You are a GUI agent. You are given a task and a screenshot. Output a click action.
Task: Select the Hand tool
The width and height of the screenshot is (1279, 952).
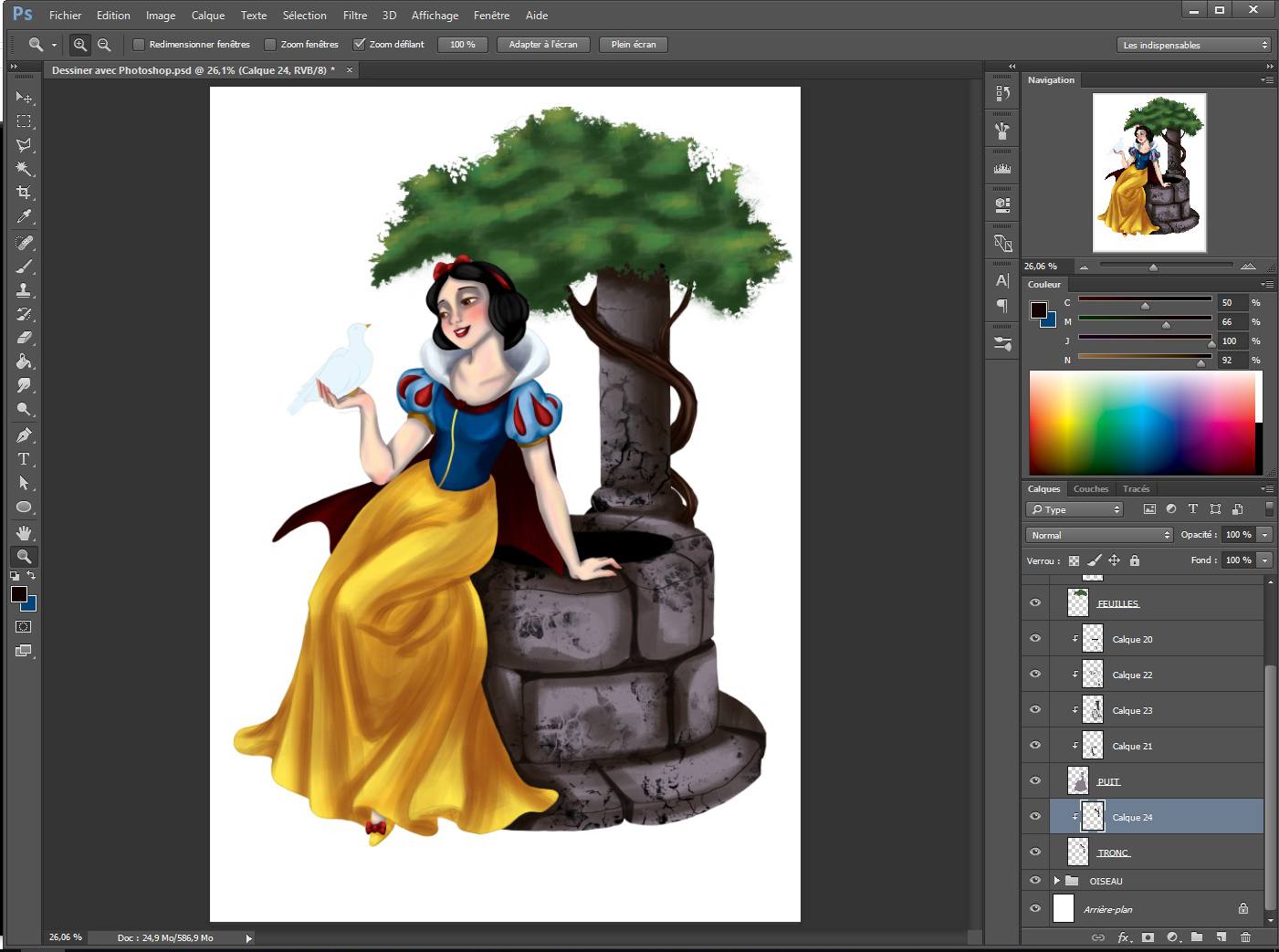click(24, 532)
